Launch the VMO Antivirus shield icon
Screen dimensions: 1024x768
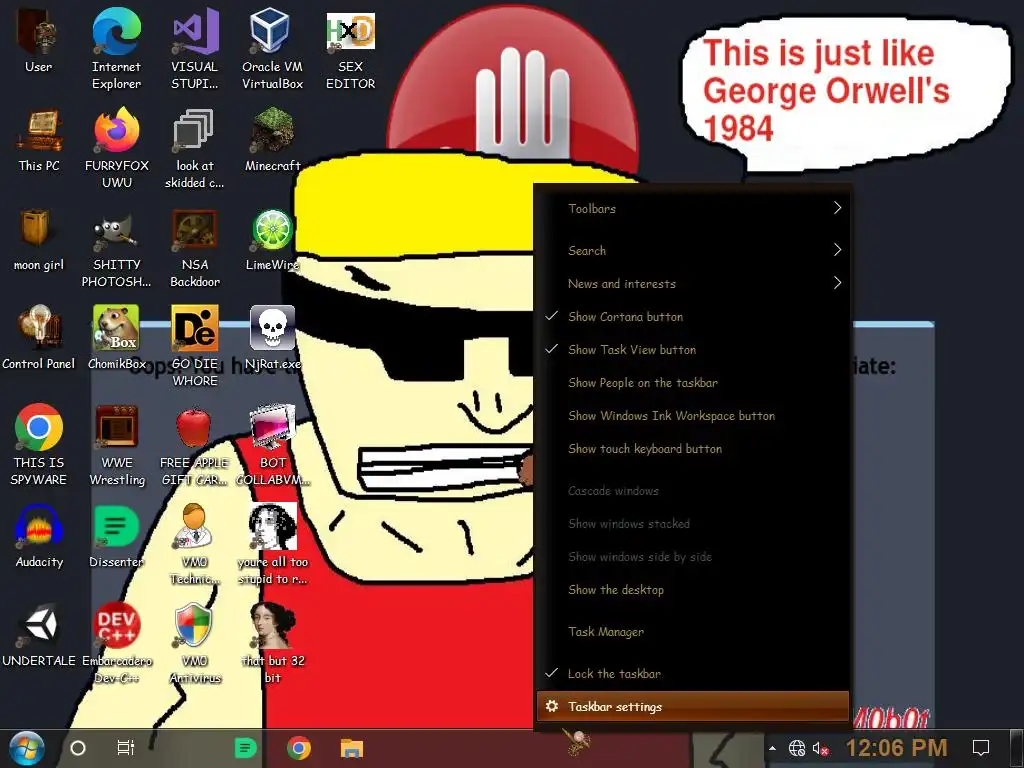(x=195, y=644)
